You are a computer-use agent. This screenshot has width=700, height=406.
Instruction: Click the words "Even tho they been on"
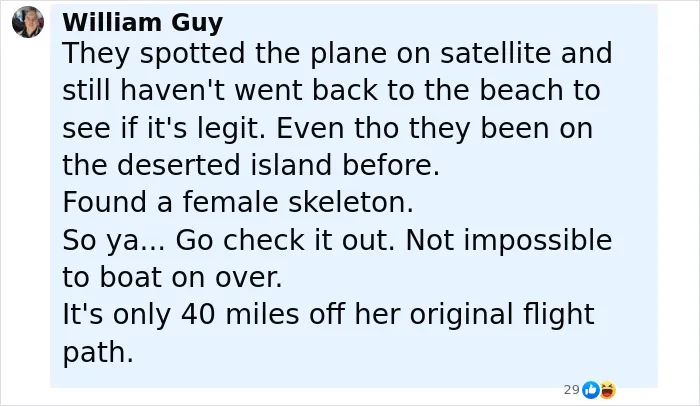435,128
